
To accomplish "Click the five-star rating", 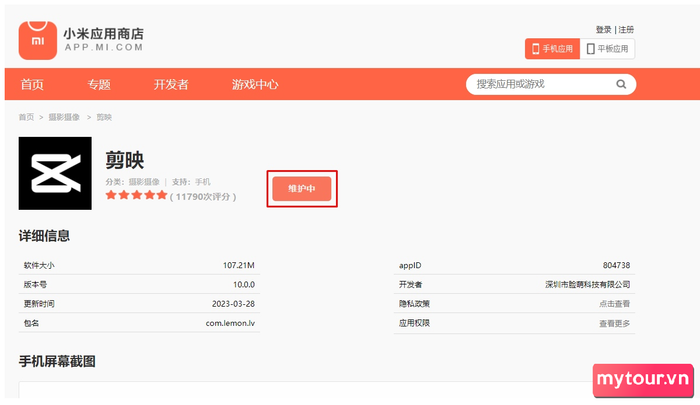I will 136,195.
